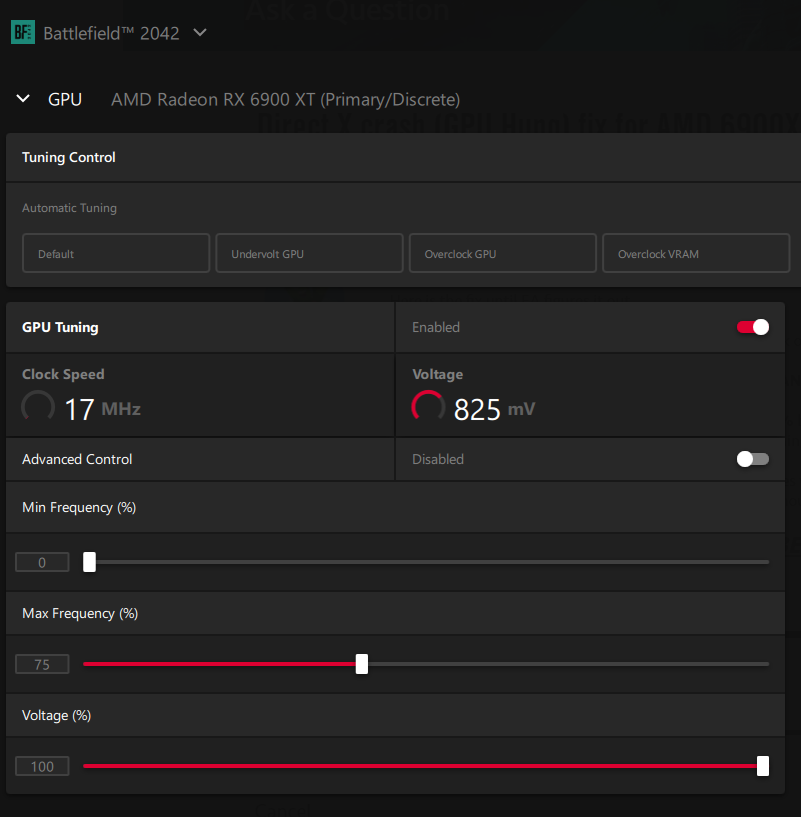Viewport: 801px width, 817px height.
Task: Open the Battlefield 2042 profile dropdown
Action: point(200,33)
